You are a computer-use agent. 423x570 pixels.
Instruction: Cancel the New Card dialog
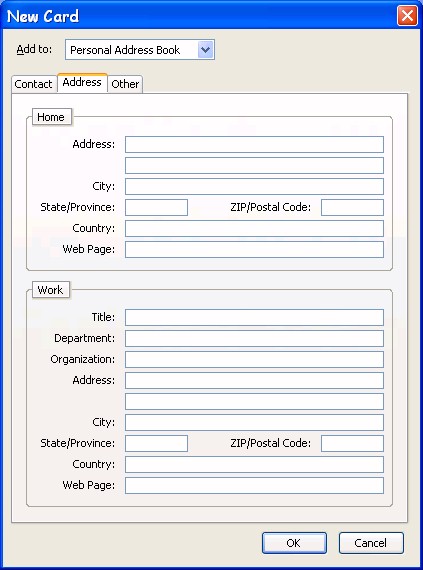(371, 543)
